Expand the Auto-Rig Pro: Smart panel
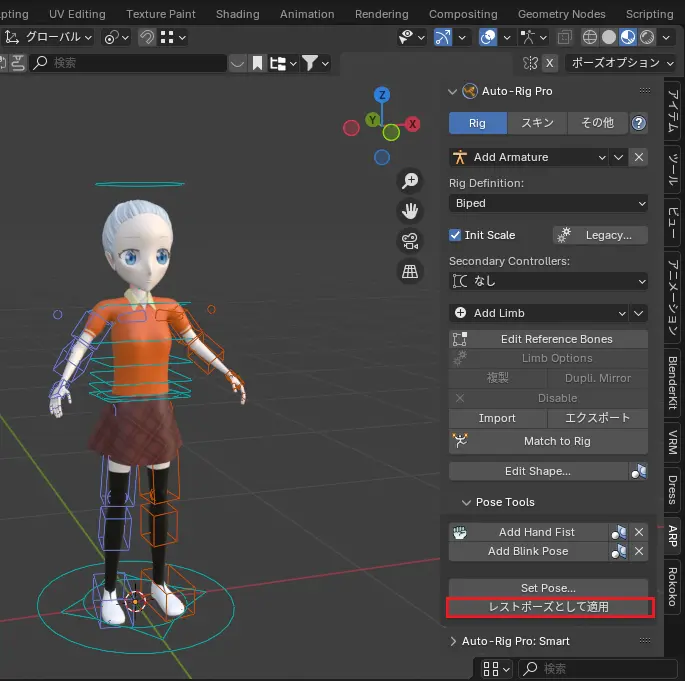685x681 pixels. 453,641
